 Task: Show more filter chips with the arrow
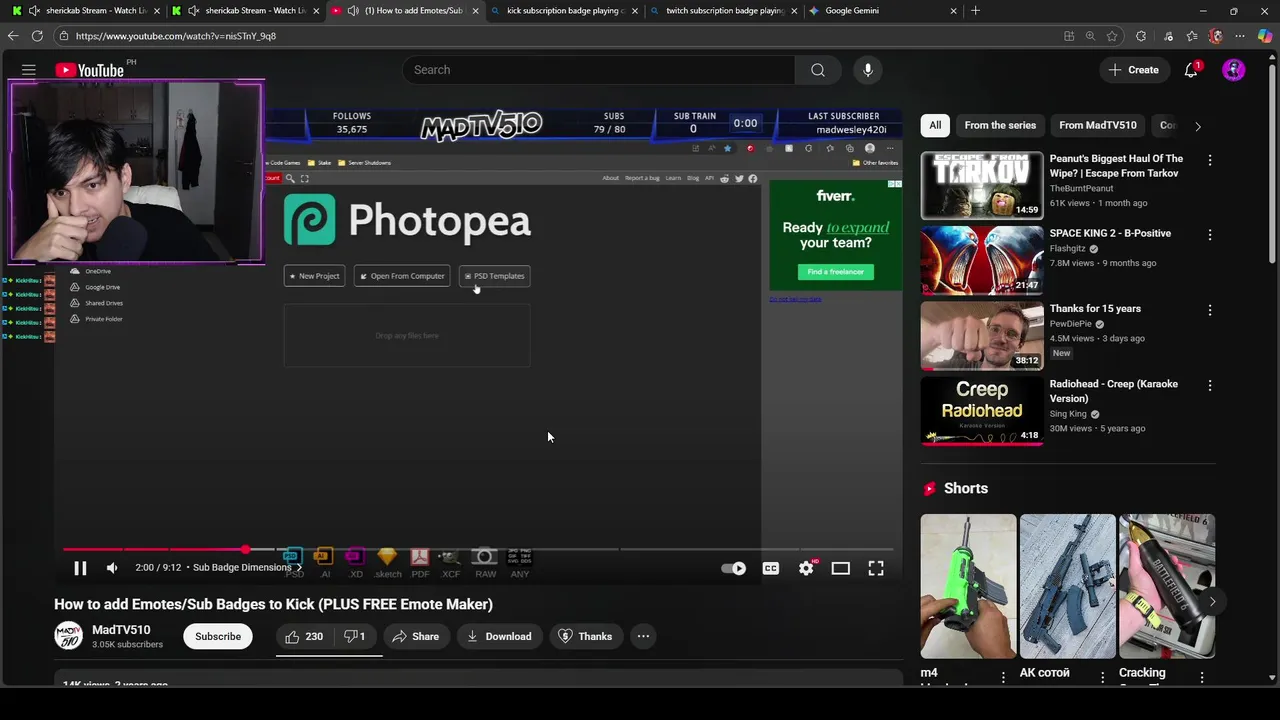(x=1198, y=126)
